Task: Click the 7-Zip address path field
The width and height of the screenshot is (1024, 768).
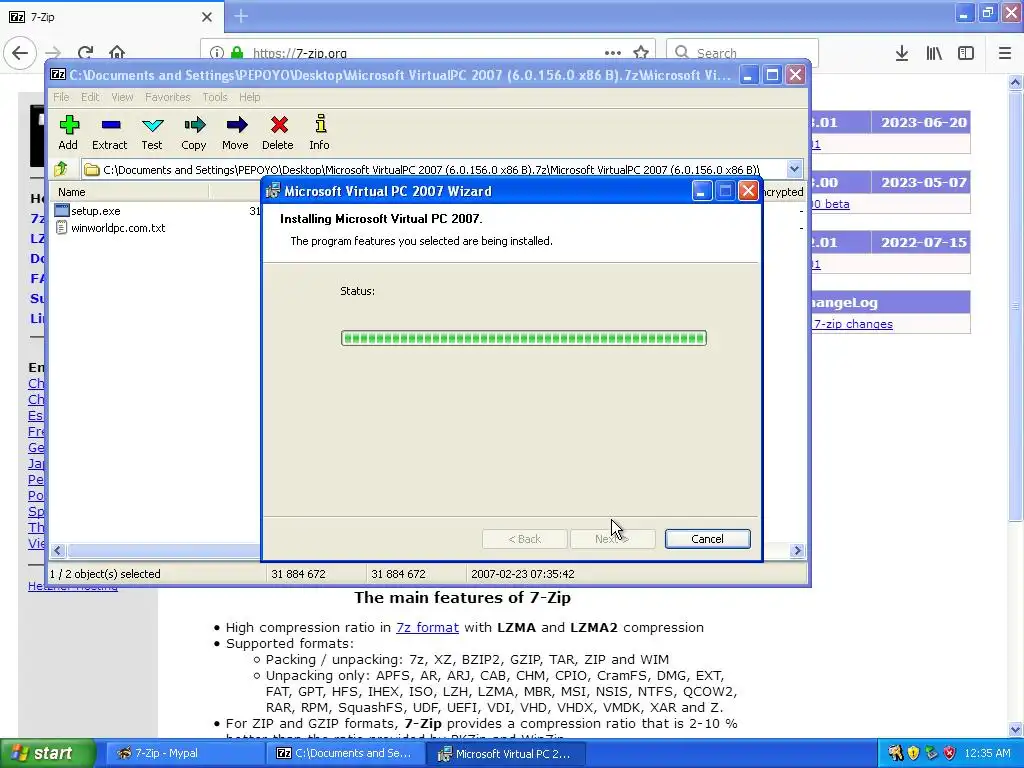Action: [x=434, y=170]
